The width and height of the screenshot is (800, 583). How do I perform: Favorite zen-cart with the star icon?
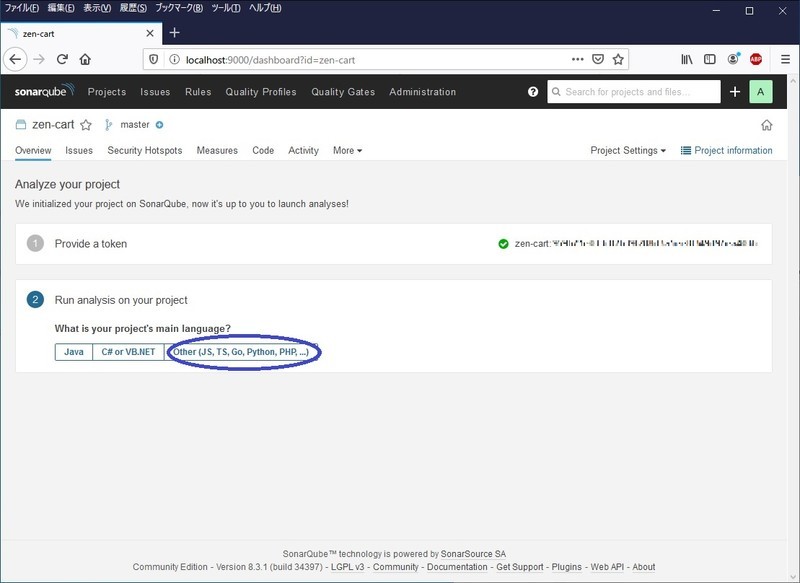pyautogui.click(x=86, y=125)
